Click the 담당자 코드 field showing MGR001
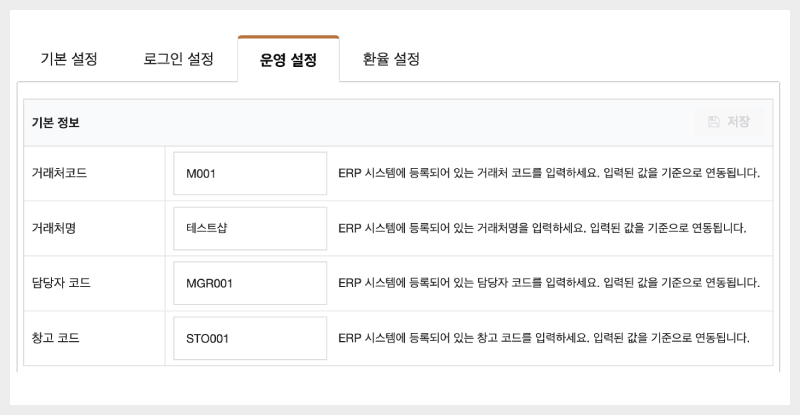This screenshot has height=415, width=800. click(250, 283)
